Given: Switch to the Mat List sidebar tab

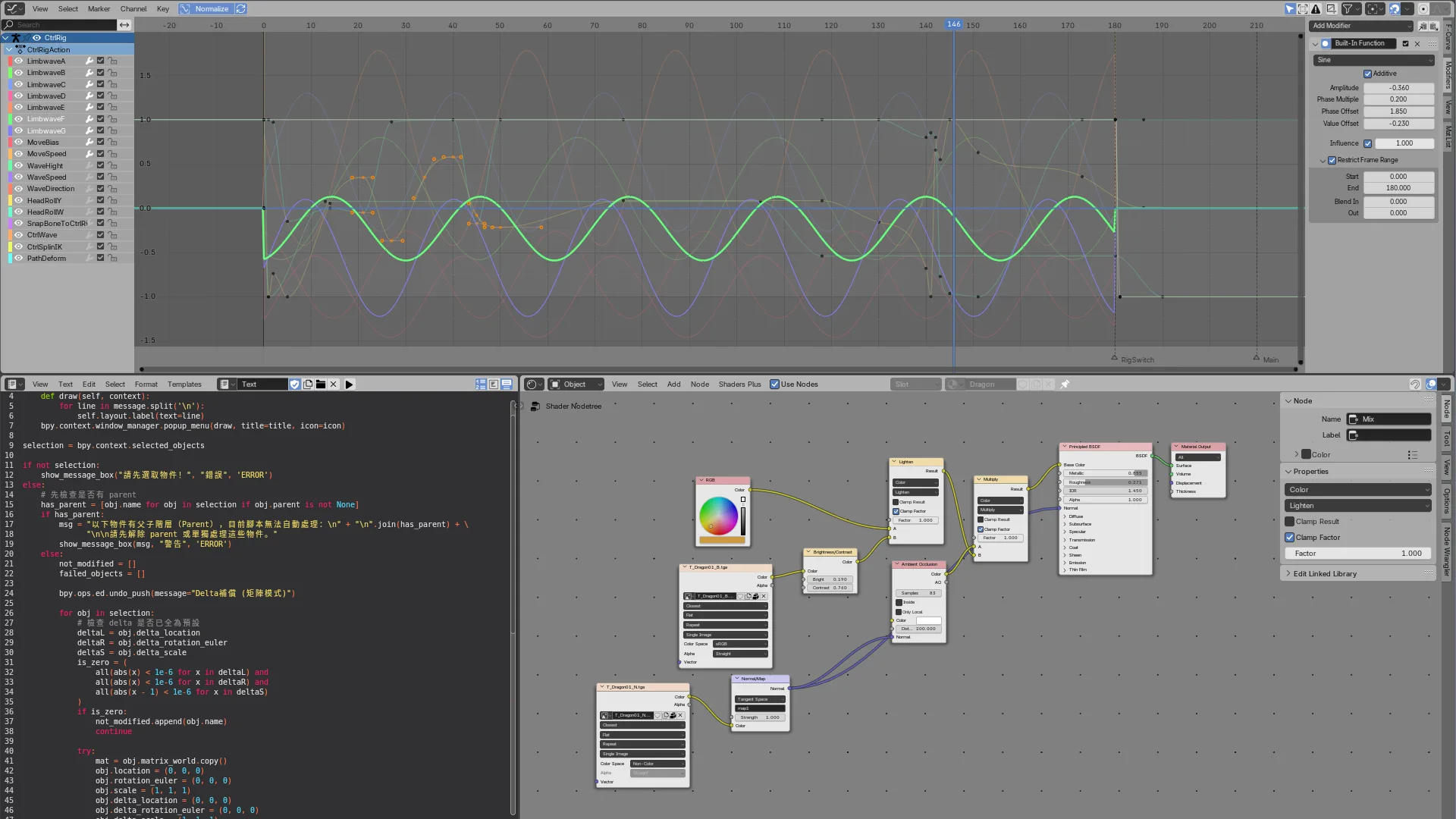Looking at the screenshot, I should 1448,136.
